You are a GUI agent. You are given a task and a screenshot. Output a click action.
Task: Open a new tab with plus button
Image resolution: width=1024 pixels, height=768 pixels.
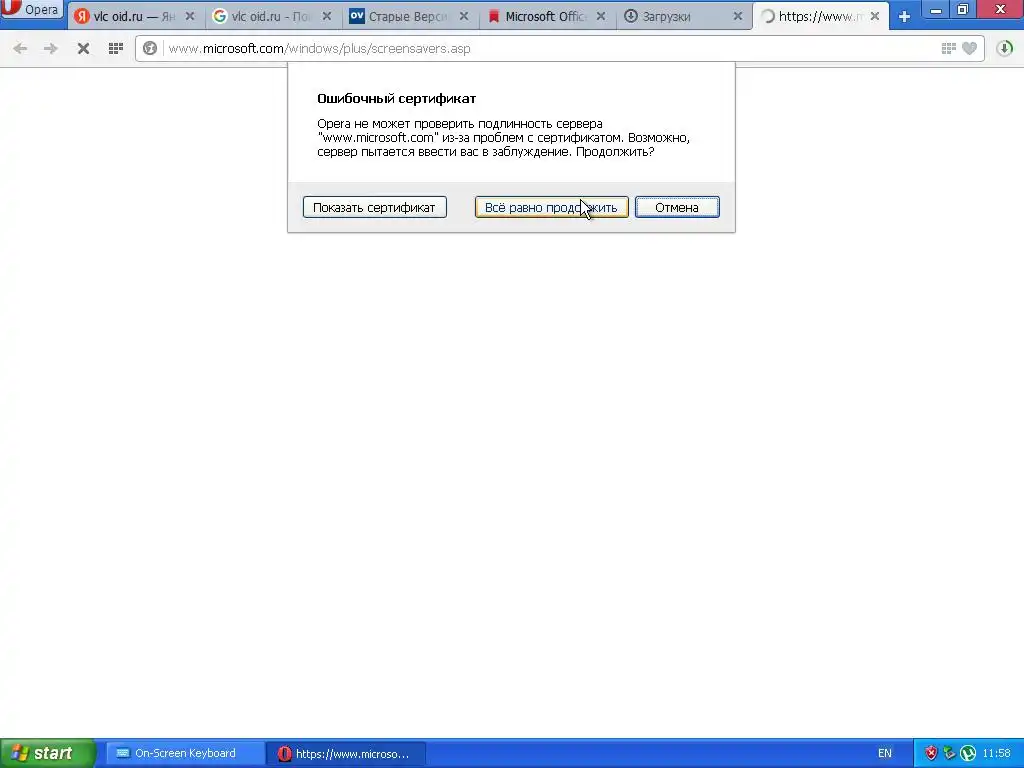[x=904, y=17]
